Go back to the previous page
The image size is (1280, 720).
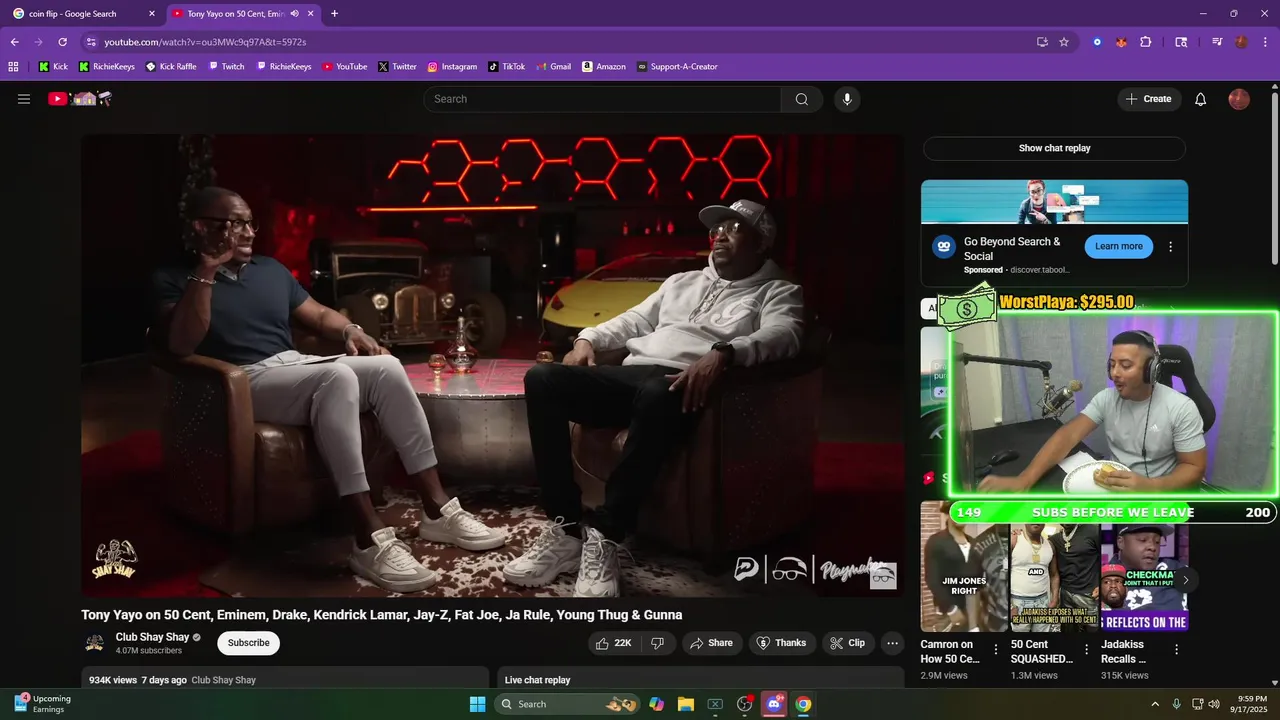point(15,42)
